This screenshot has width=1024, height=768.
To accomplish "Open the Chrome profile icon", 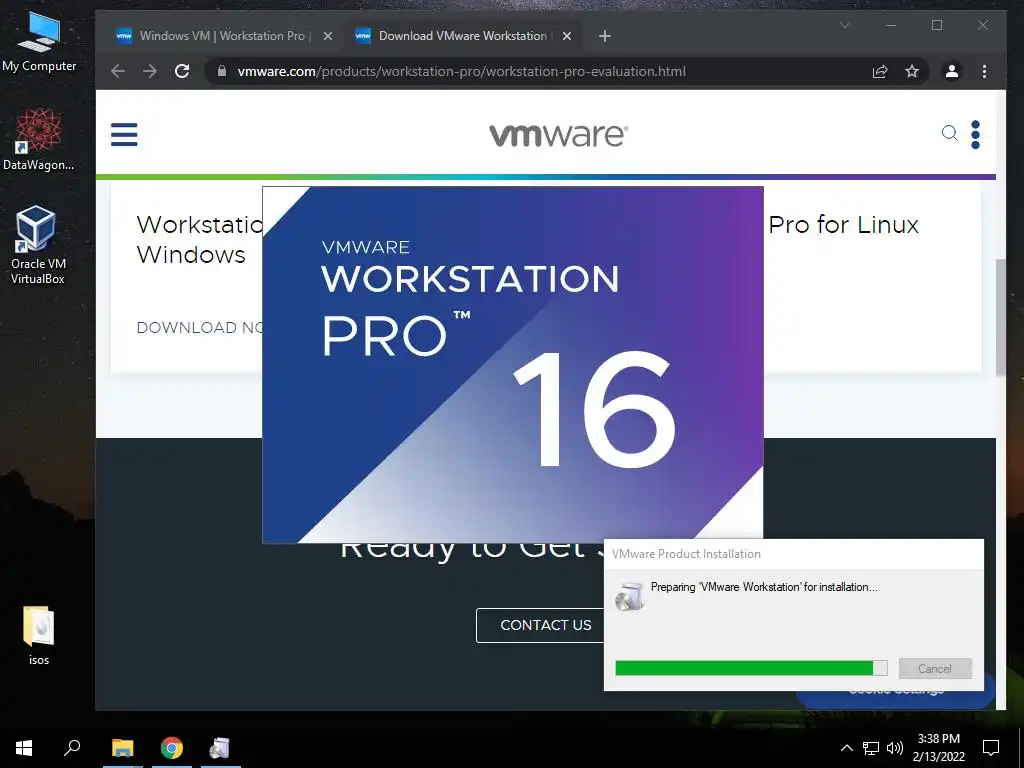I will tap(952, 71).
